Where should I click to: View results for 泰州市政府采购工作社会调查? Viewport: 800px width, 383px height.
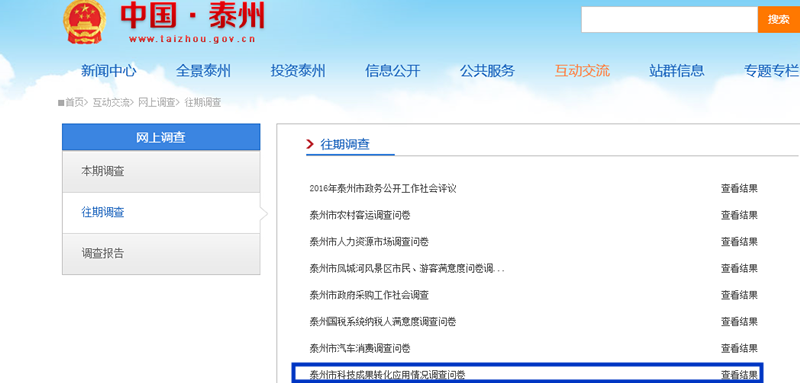(739, 295)
